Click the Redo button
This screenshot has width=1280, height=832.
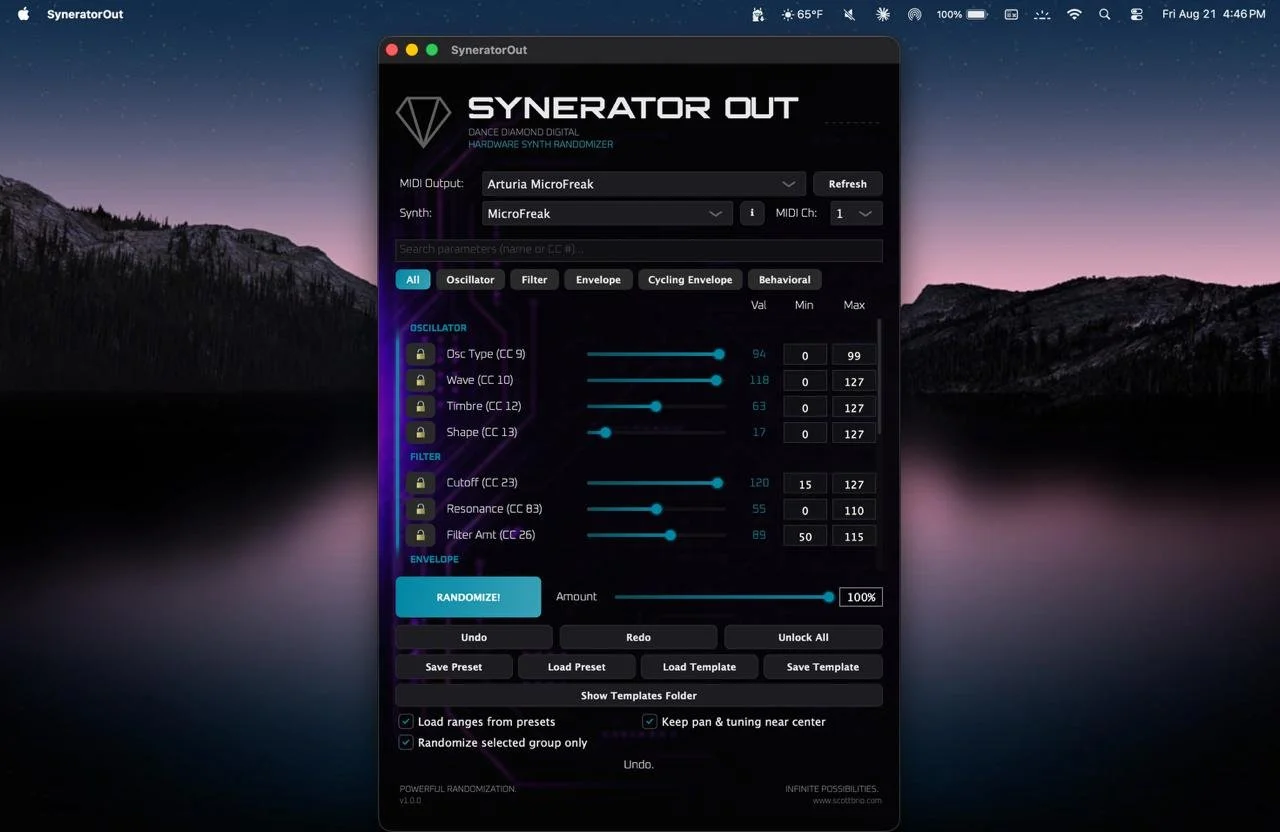pos(638,637)
